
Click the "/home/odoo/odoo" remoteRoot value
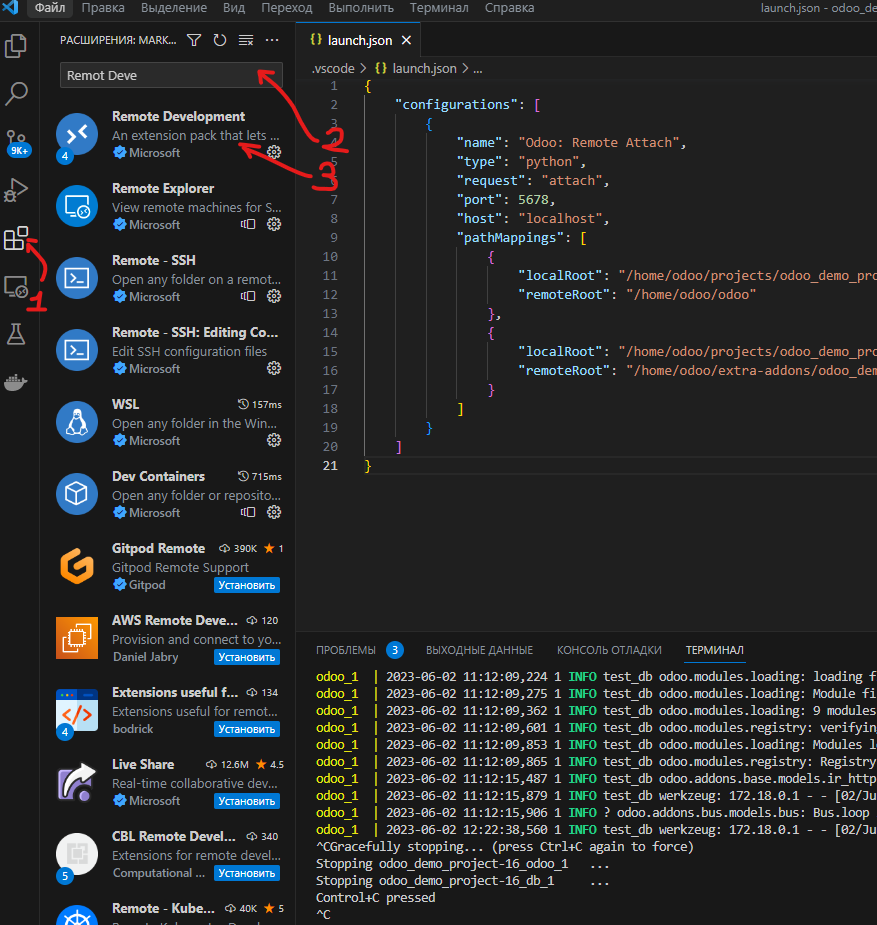[691, 294]
